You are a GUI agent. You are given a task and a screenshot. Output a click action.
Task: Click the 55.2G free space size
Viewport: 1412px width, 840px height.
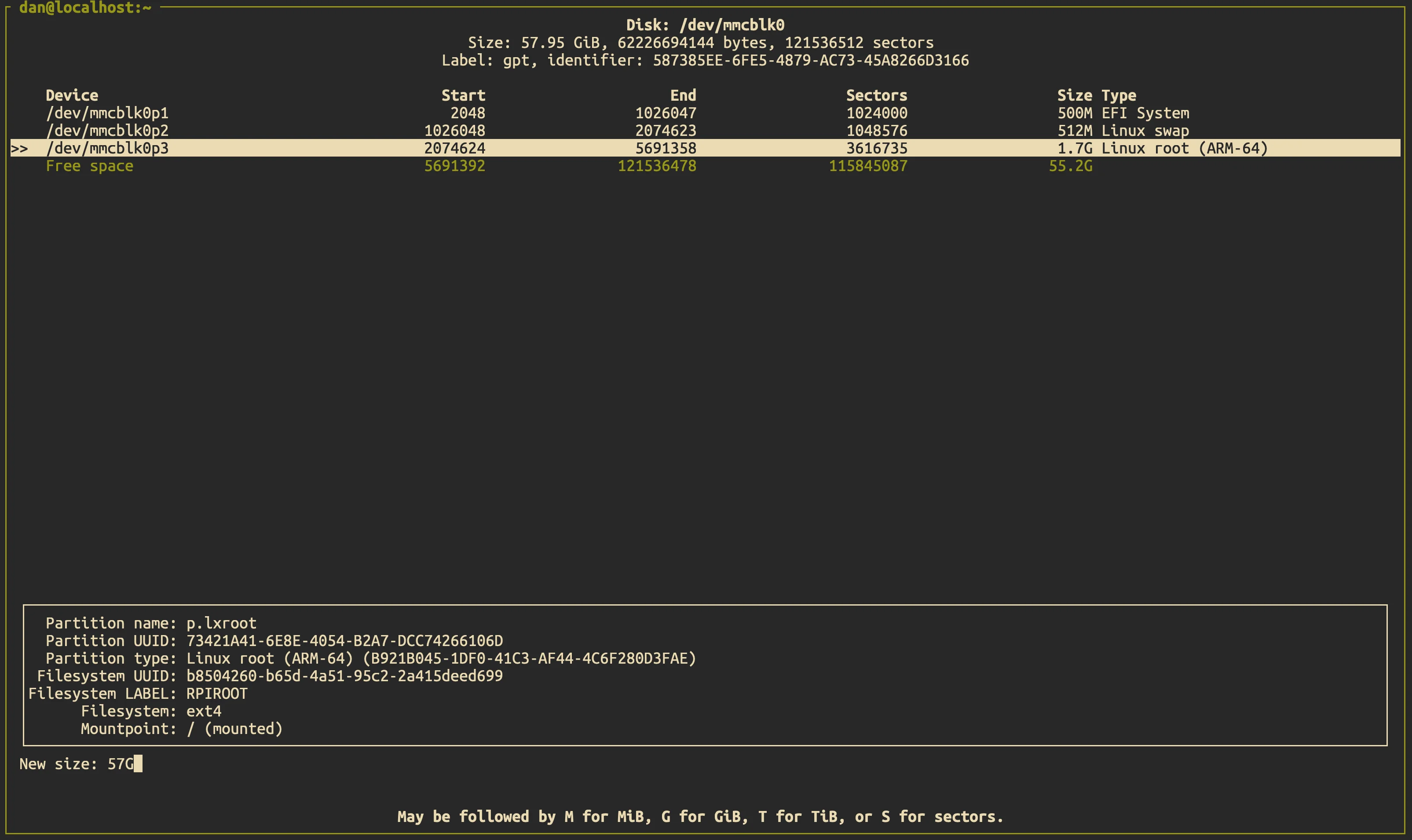point(1070,166)
